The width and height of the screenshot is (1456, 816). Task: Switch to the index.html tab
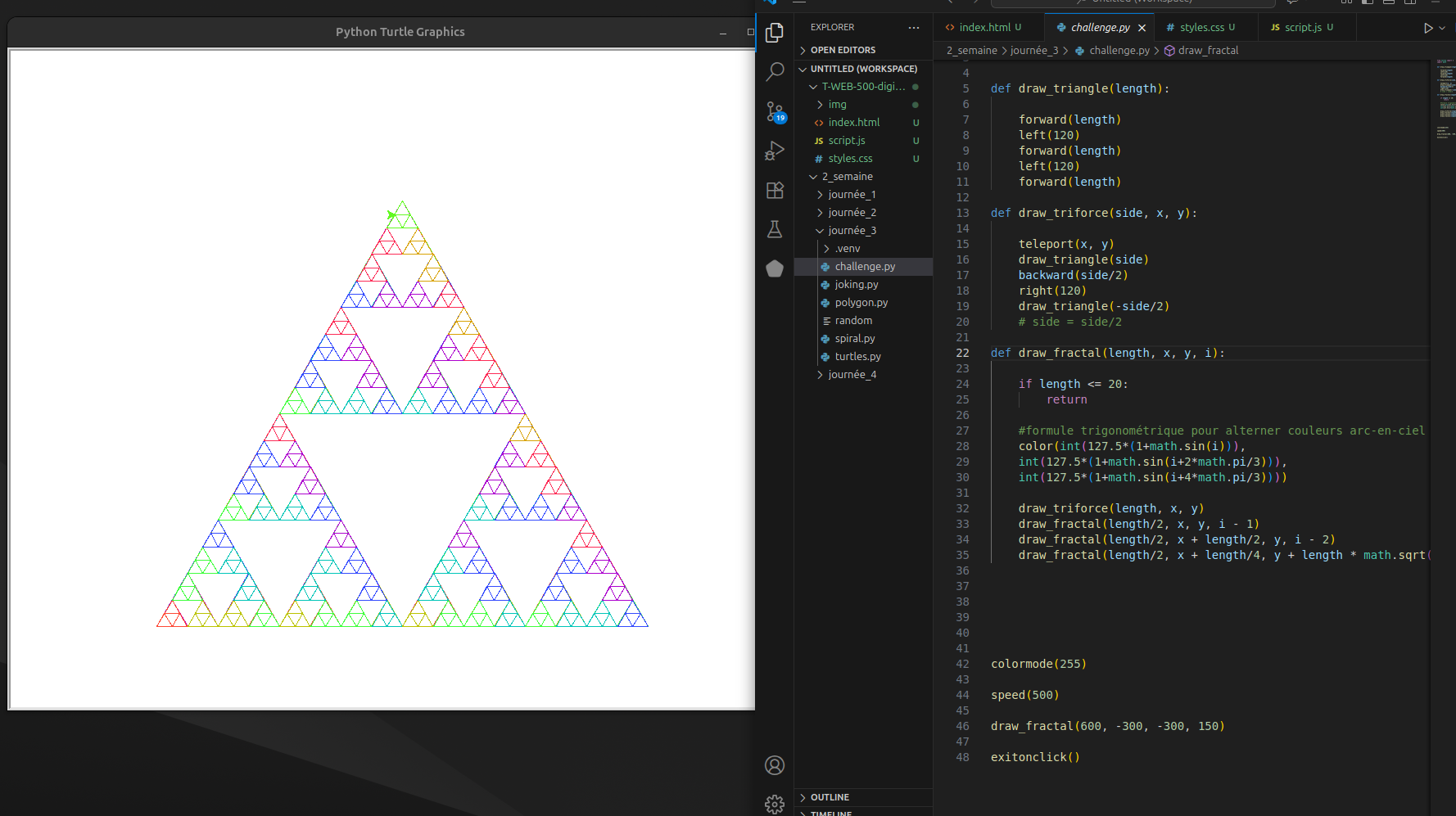(x=984, y=28)
